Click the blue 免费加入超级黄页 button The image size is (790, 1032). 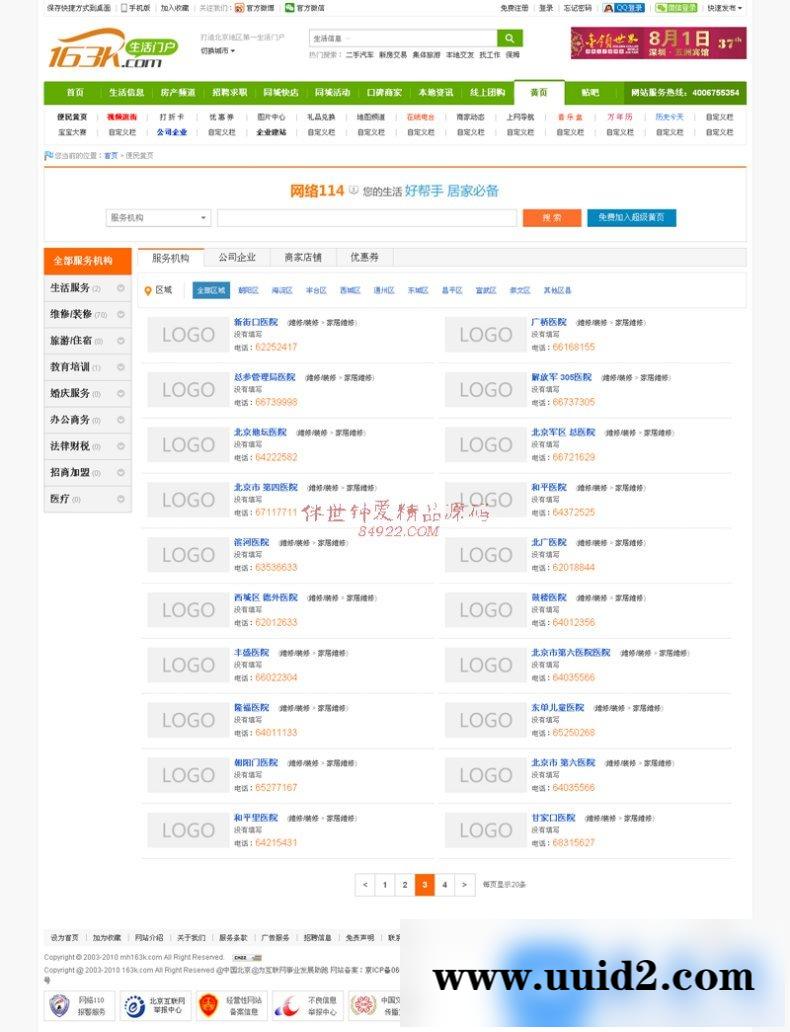631,218
